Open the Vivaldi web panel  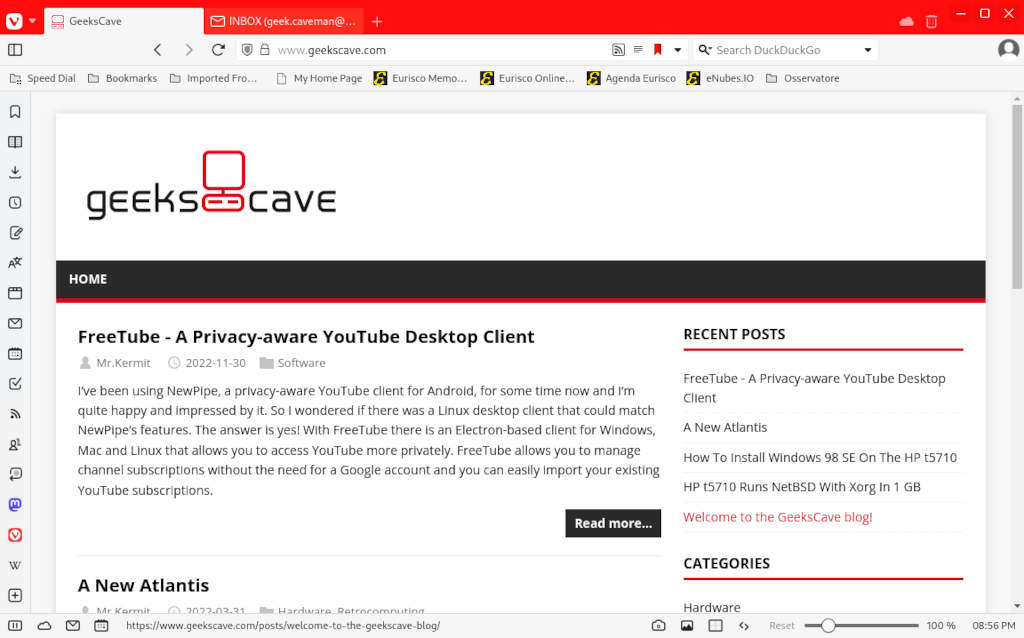point(15,535)
